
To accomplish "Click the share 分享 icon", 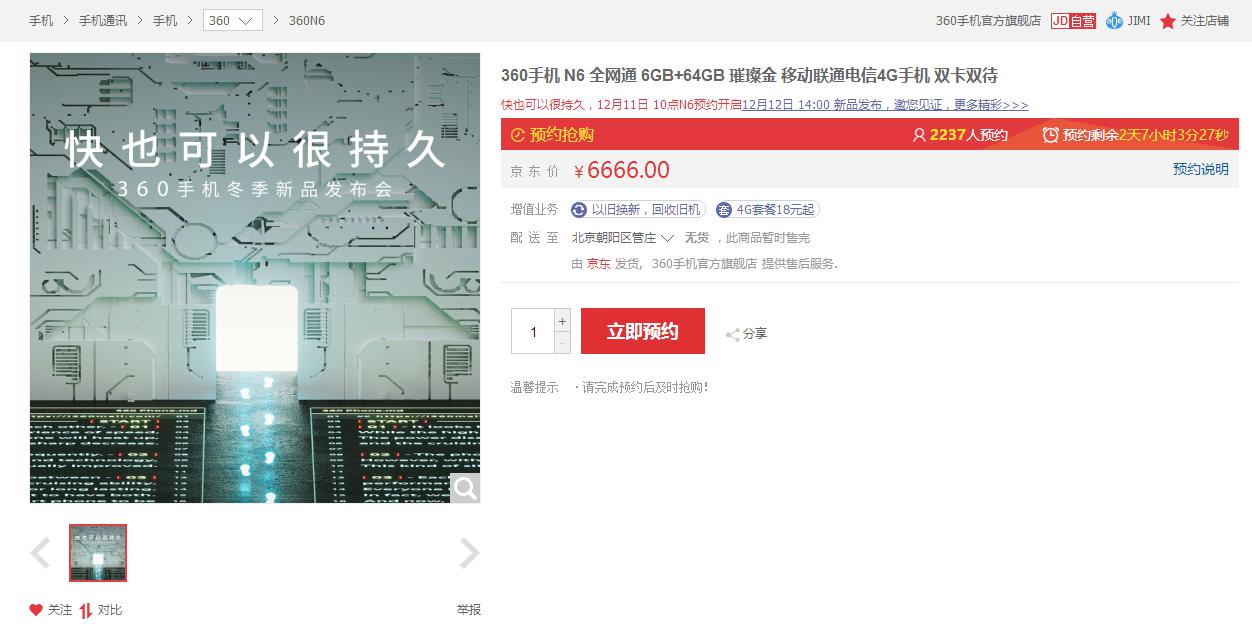I will [x=733, y=335].
